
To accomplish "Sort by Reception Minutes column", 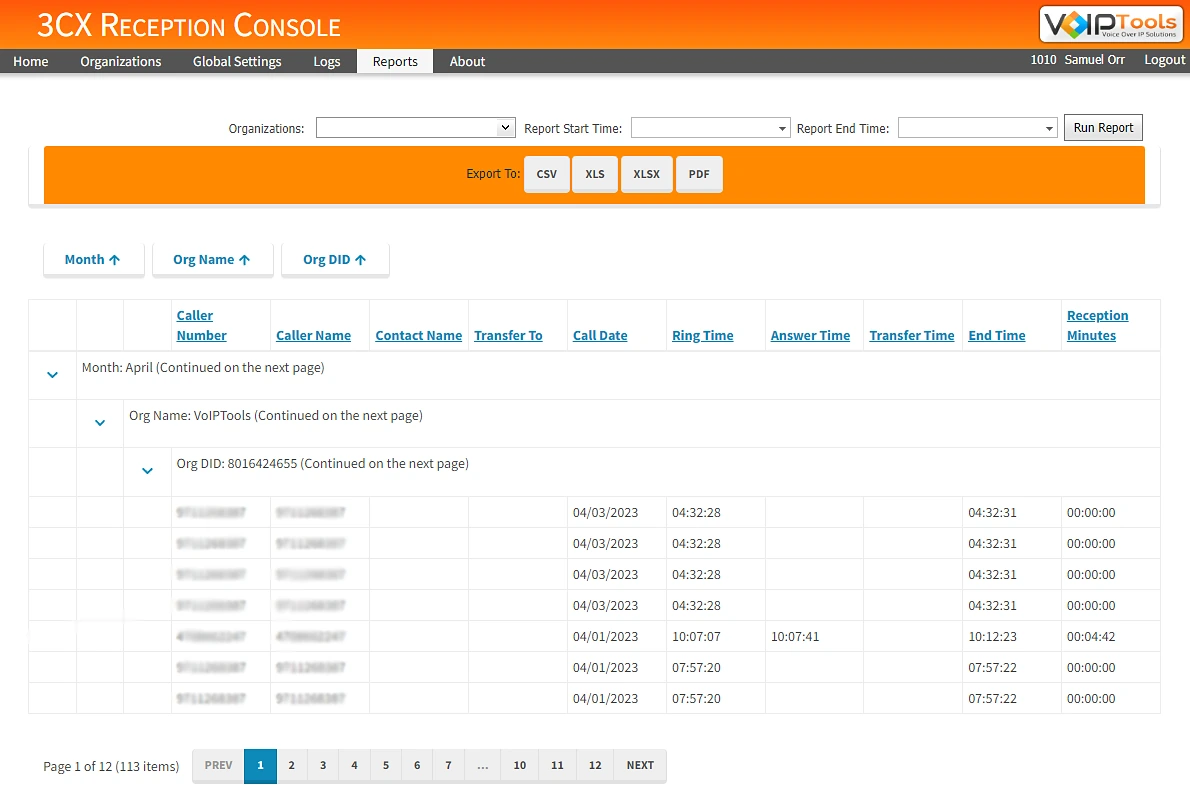I will (1097, 325).
